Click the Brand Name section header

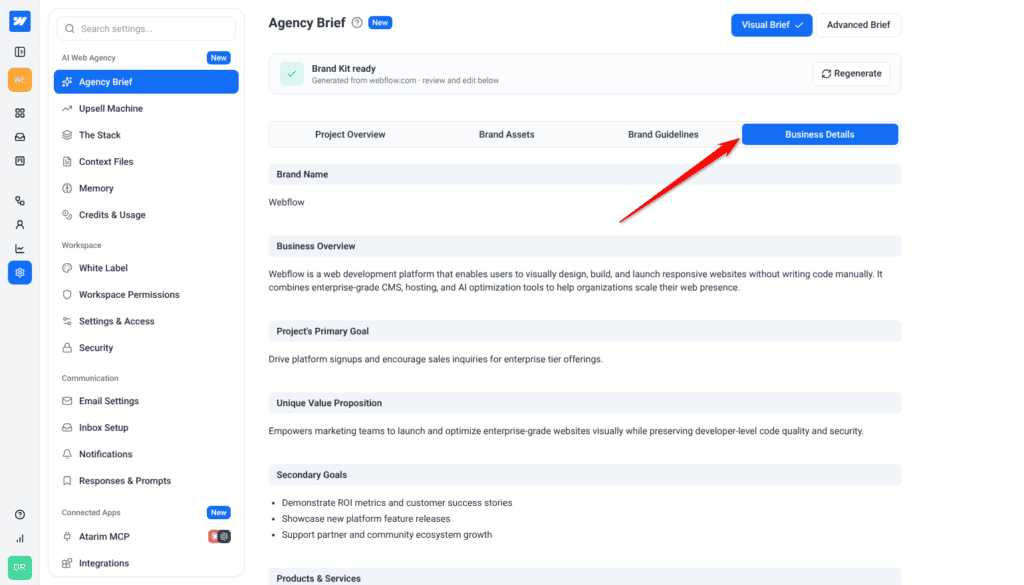point(584,174)
